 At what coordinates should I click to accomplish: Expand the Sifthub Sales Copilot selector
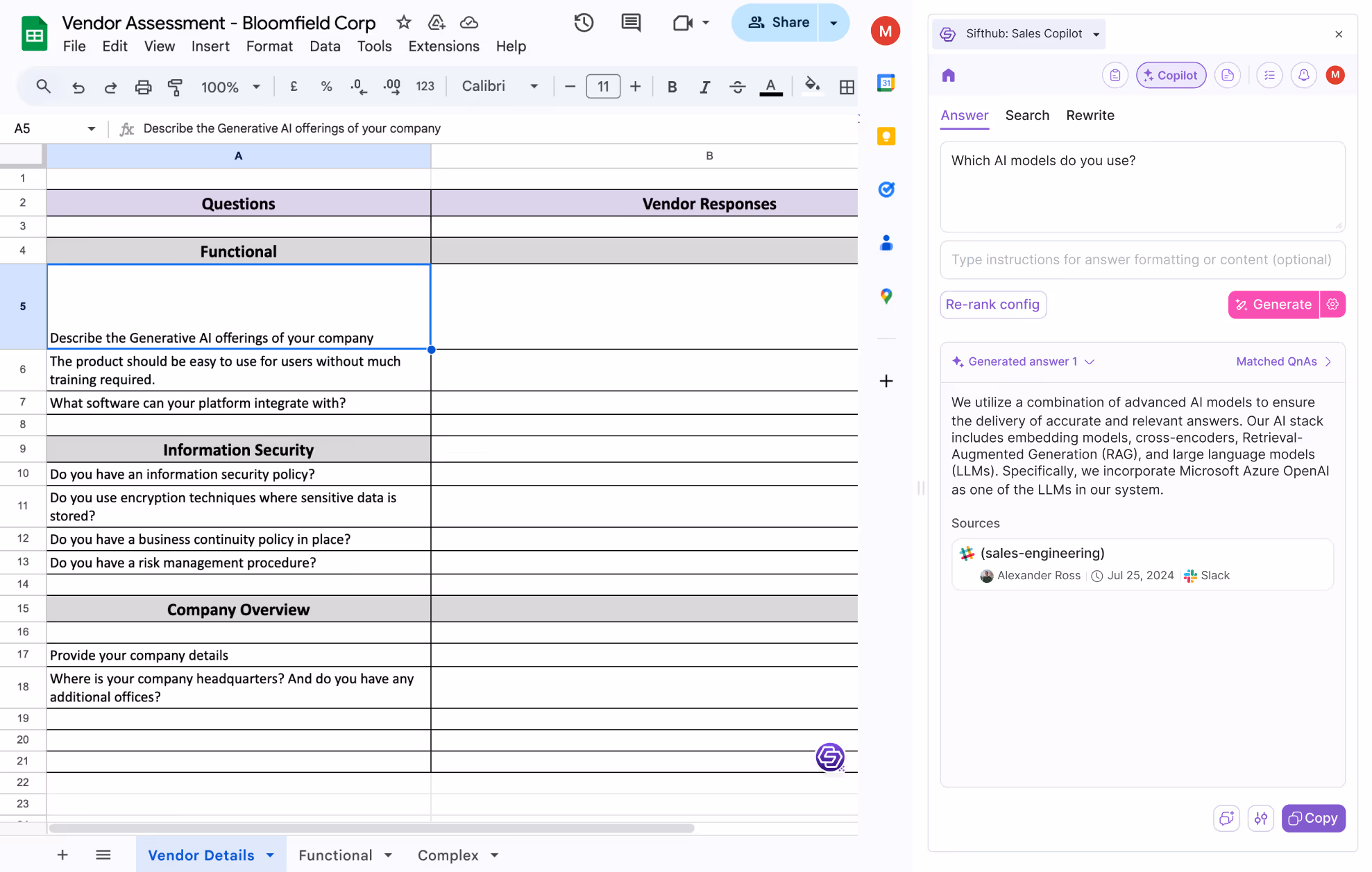click(1018, 33)
